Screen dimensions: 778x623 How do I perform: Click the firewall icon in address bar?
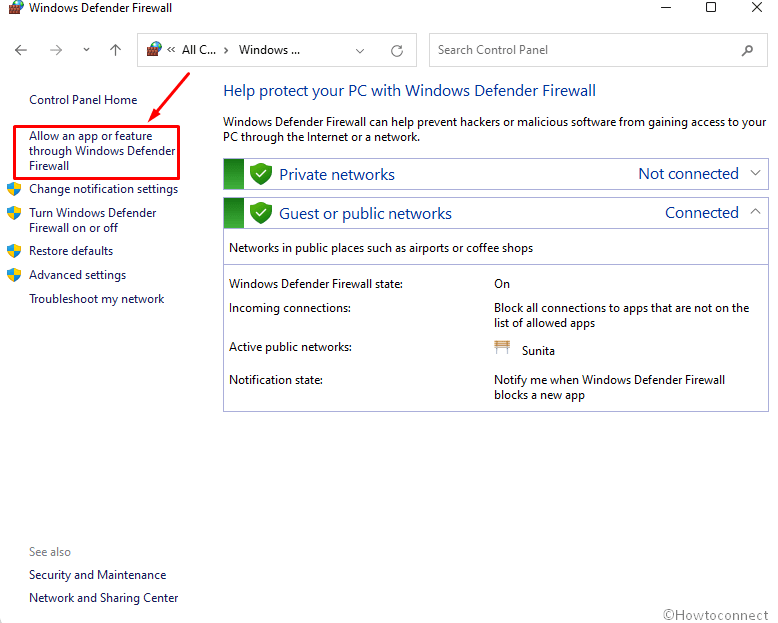[x=154, y=50]
